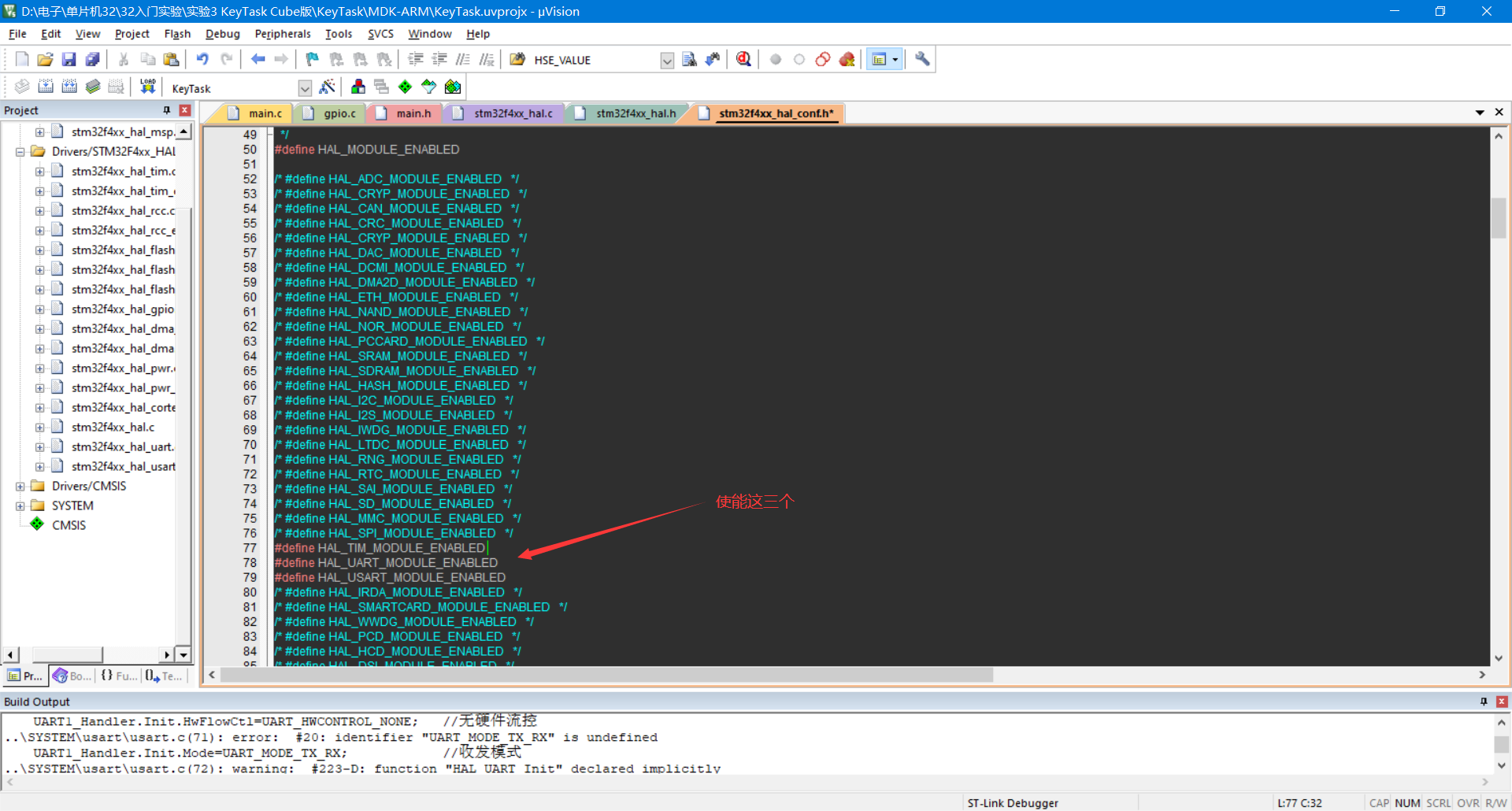
Task: Open the HSE_VALUE search dropdown
Action: pyautogui.click(x=667, y=61)
